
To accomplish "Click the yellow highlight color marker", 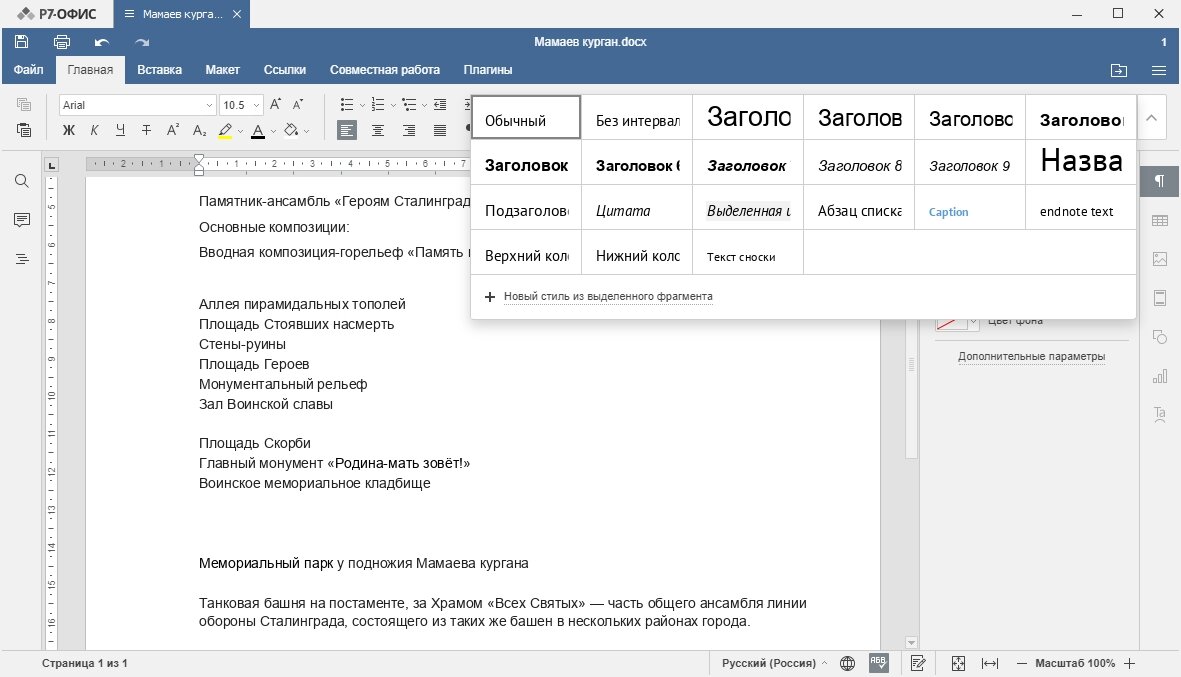I will pos(224,131).
